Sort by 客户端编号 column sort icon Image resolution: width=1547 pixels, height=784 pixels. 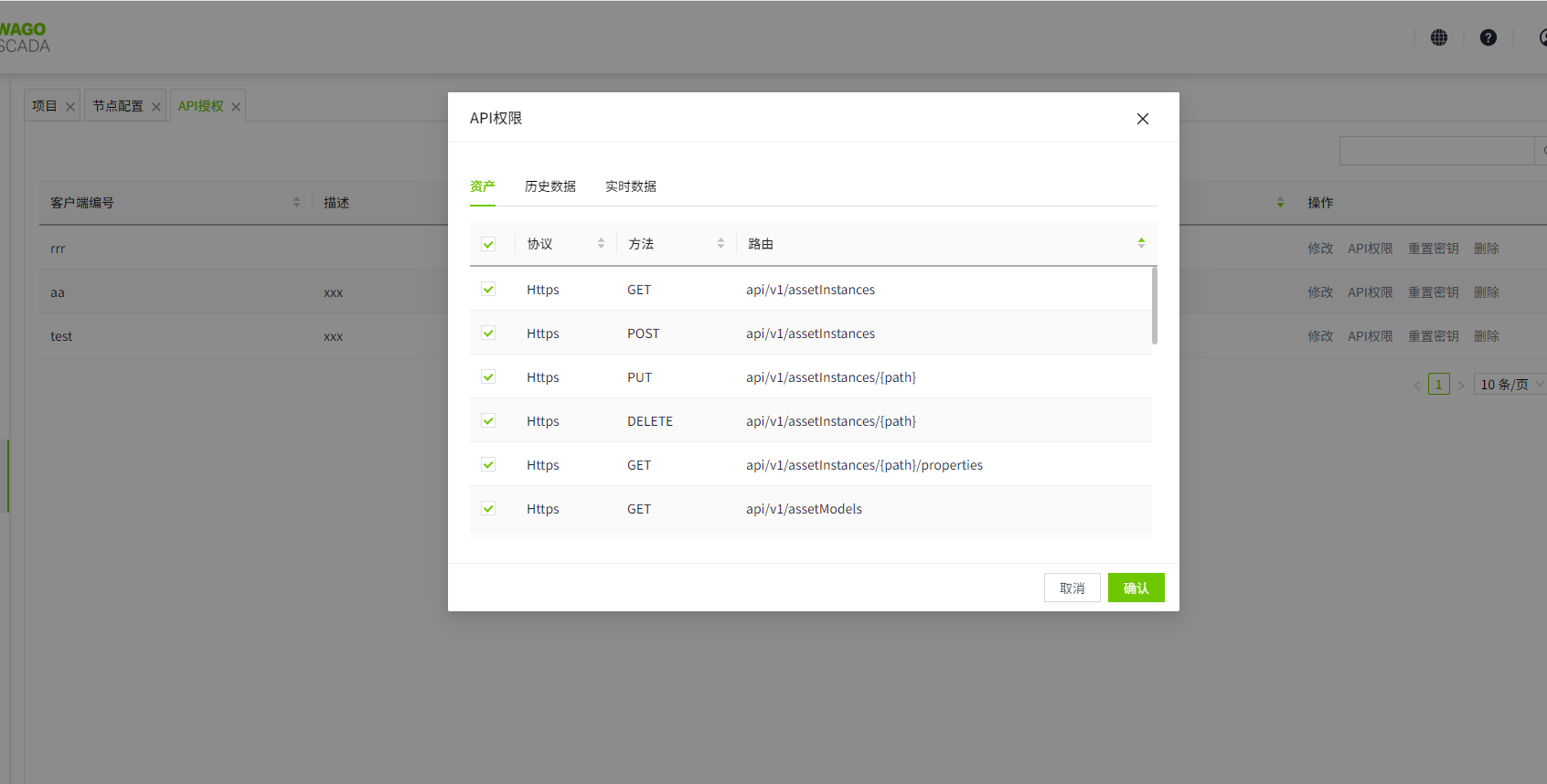296,202
